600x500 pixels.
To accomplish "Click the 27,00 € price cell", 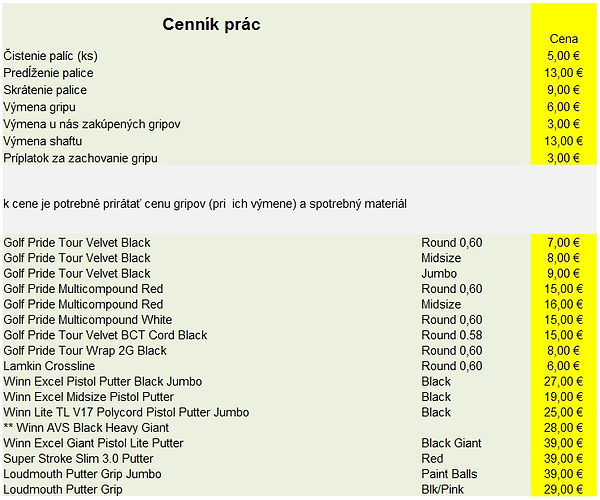I will [564, 381].
